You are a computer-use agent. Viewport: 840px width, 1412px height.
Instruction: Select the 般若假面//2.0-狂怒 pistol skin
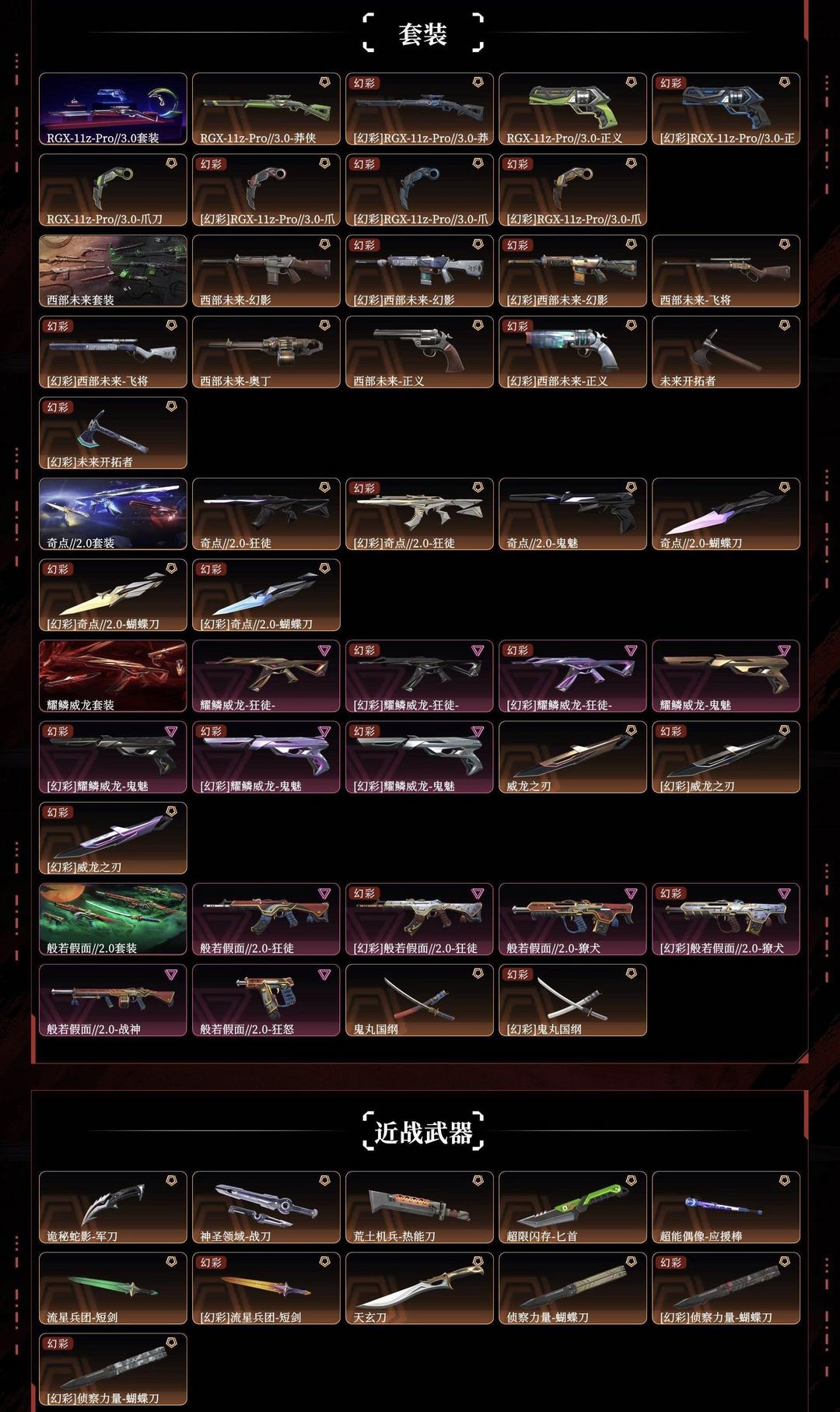(x=266, y=1000)
